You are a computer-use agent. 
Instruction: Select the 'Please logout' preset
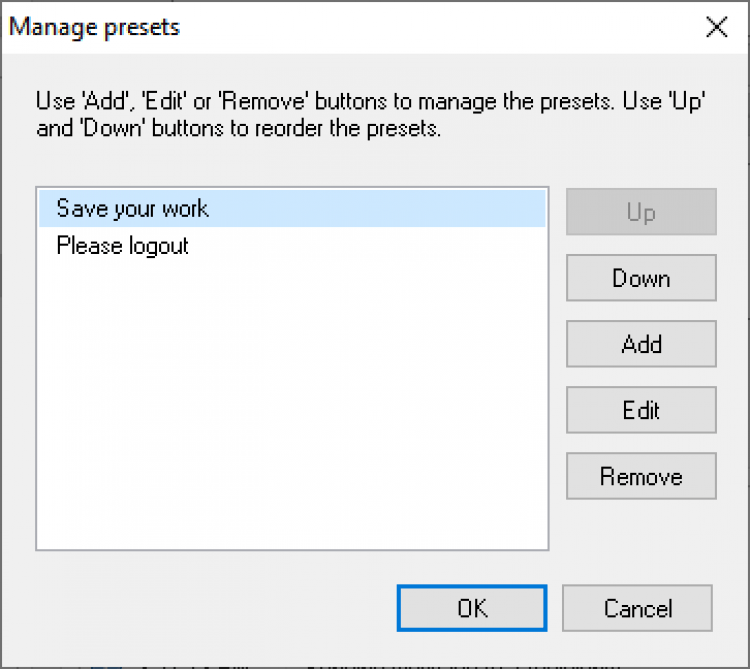pos(122,245)
